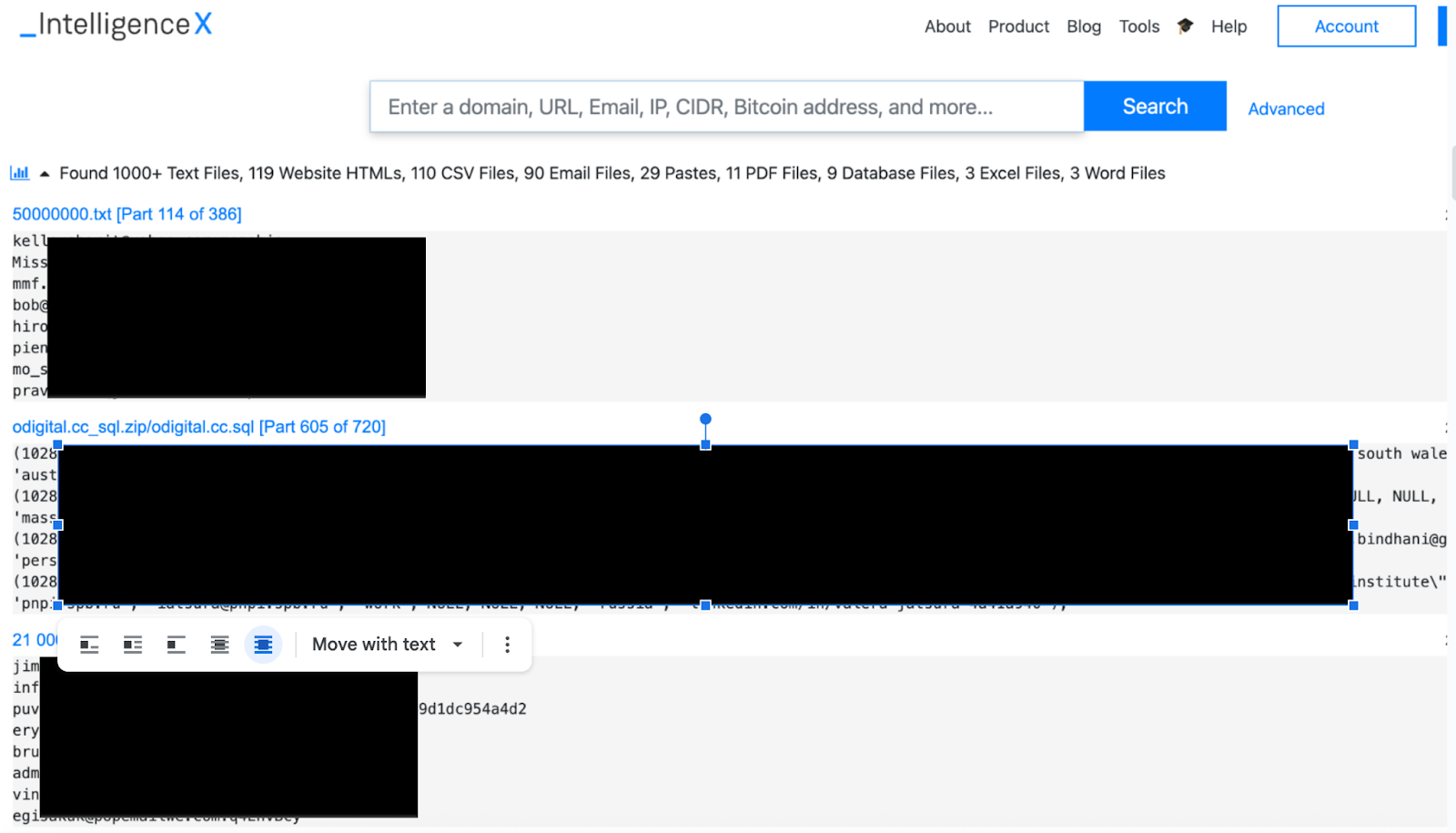
Task: Click the Account button
Action: [x=1346, y=26]
